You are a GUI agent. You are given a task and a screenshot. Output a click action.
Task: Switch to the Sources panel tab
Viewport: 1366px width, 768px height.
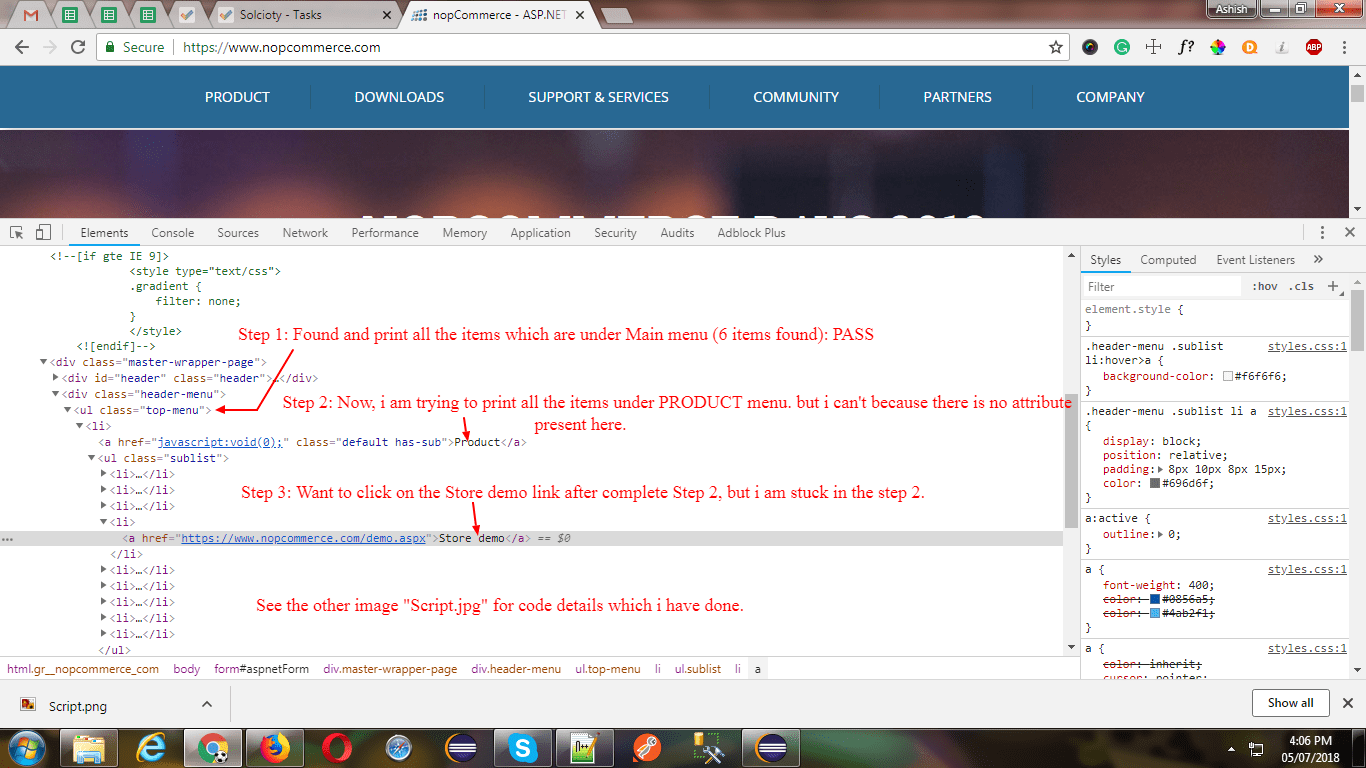[x=238, y=233]
